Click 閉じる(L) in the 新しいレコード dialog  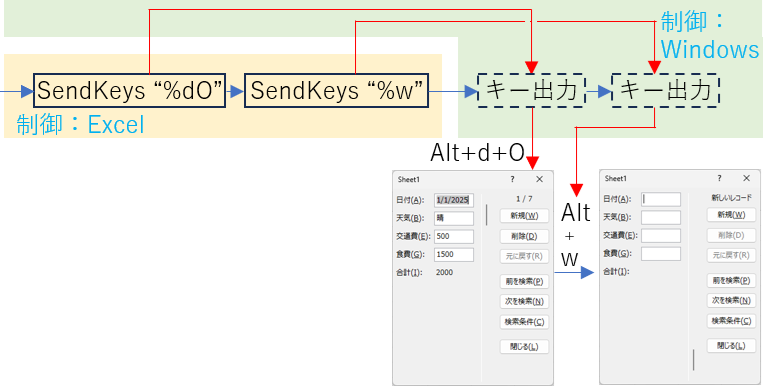(731, 346)
